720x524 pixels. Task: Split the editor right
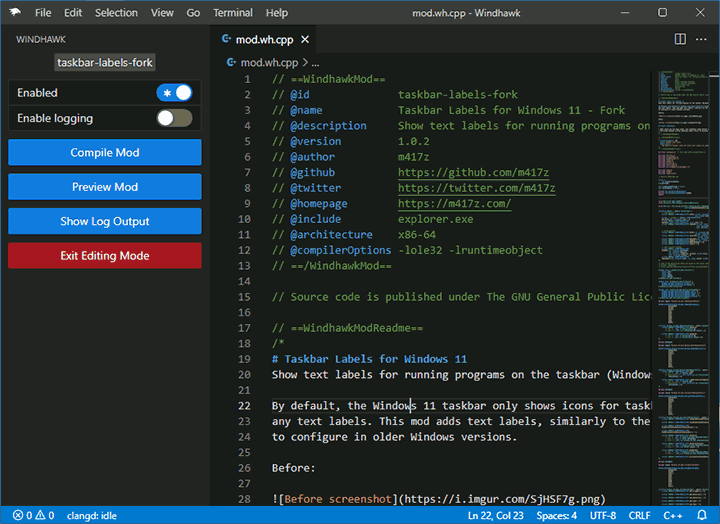pos(680,40)
